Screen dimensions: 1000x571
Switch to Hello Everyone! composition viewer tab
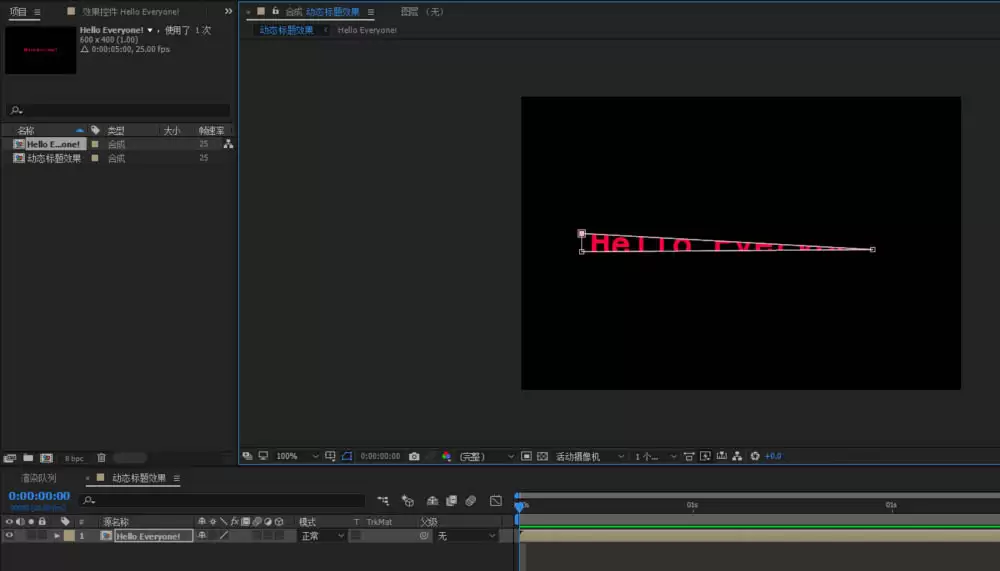(367, 30)
